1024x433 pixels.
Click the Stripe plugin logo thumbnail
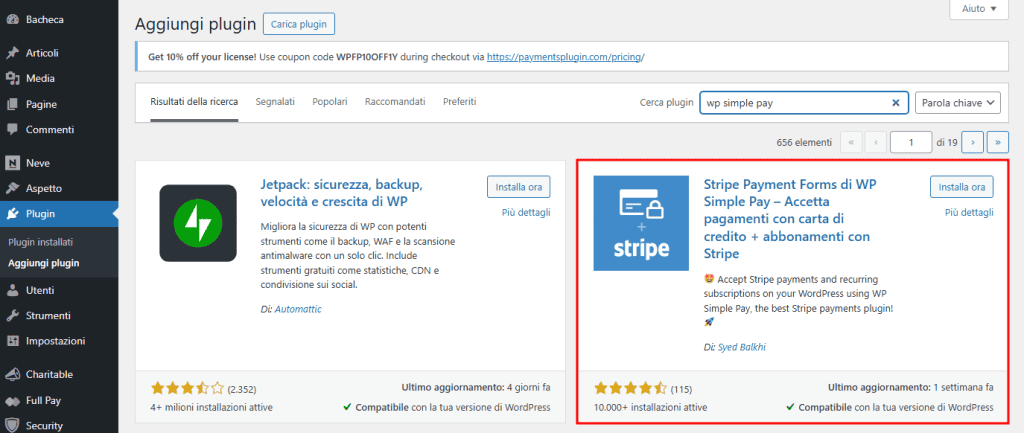pos(641,223)
